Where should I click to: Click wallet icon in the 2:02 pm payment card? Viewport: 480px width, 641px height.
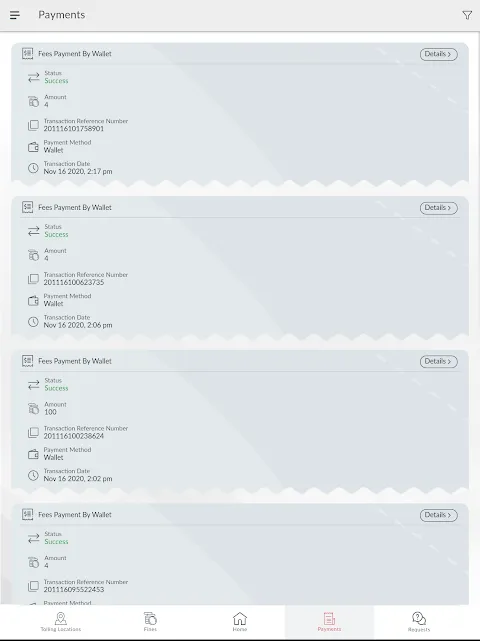33,454
